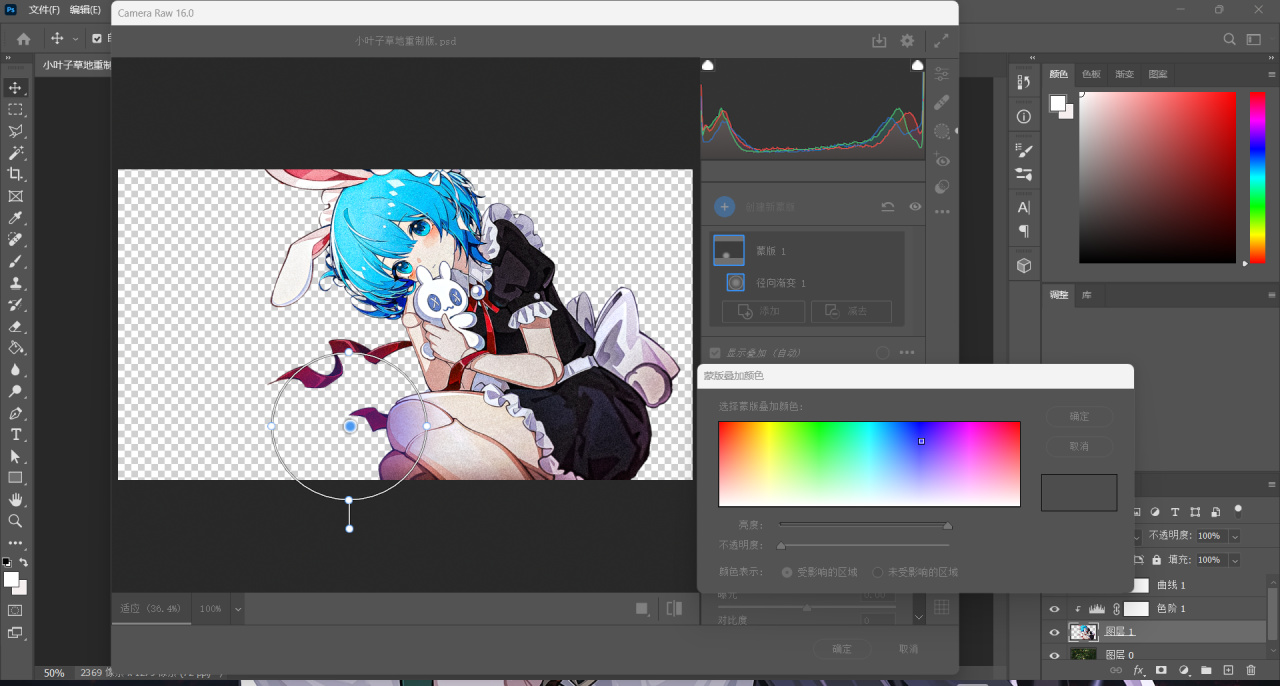Image resolution: width=1280 pixels, height=686 pixels.
Task: Click the layer style fx icon
Action: coord(1138,670)
